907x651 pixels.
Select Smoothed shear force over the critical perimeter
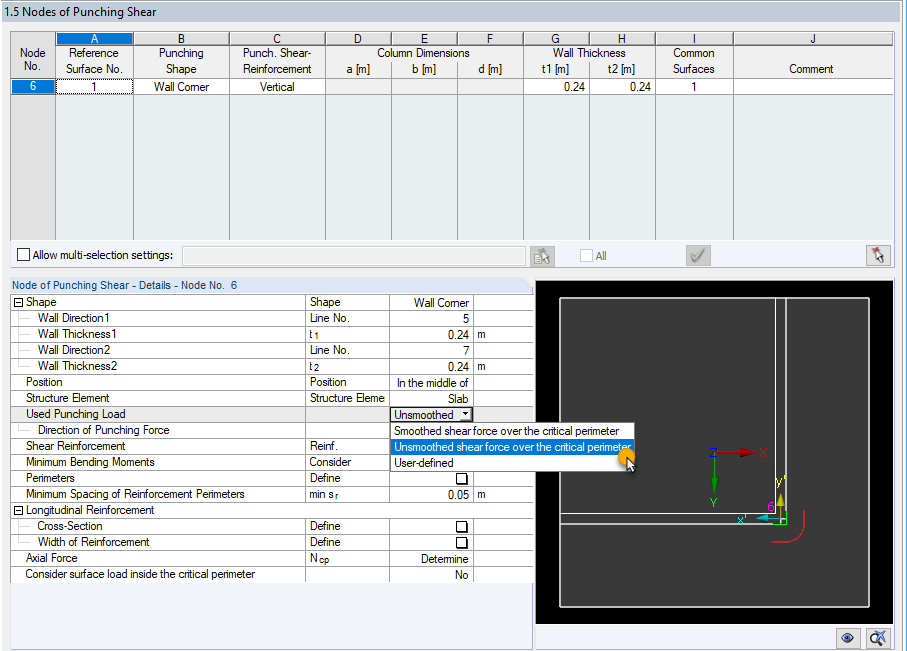click(x=512, y=431)
